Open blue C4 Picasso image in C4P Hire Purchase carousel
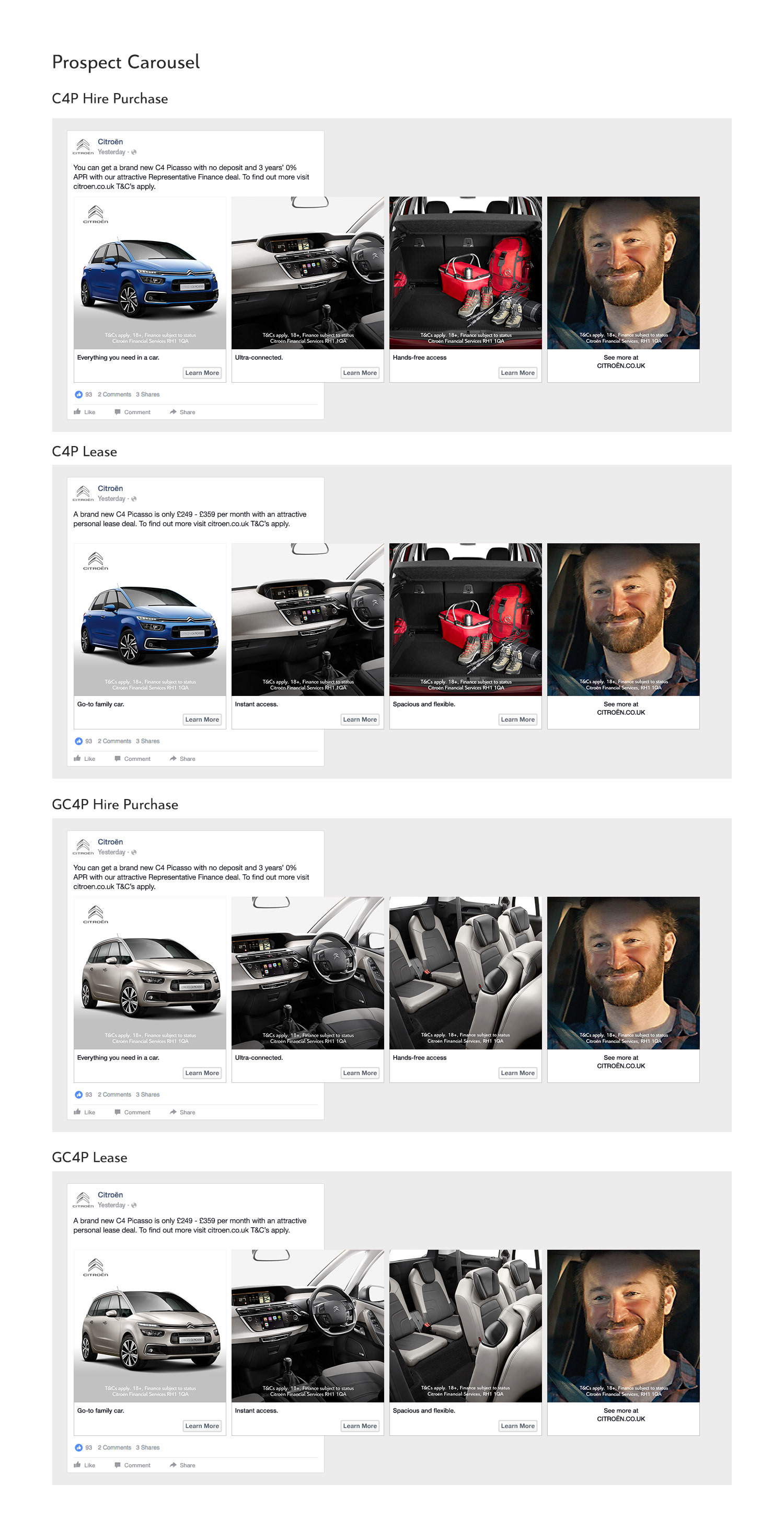Image resolution: width=784 pixels, height=1530 pixels. point(149,272)
